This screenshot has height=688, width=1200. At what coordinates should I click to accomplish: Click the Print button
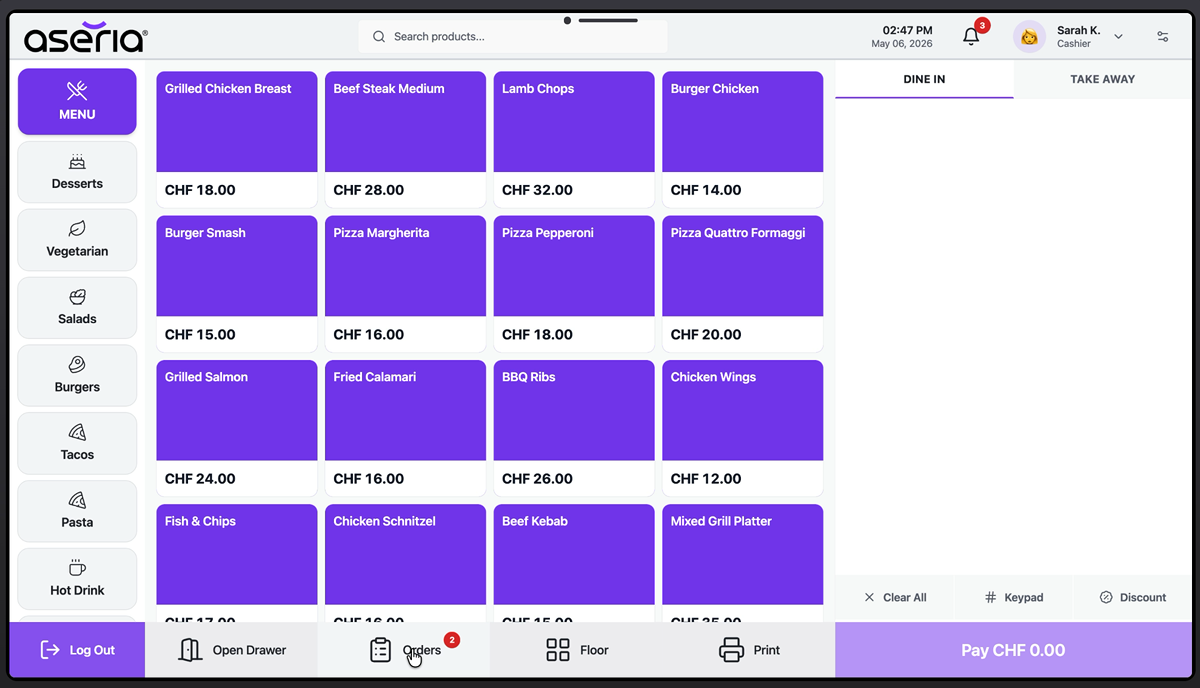(x=749, y=650)
